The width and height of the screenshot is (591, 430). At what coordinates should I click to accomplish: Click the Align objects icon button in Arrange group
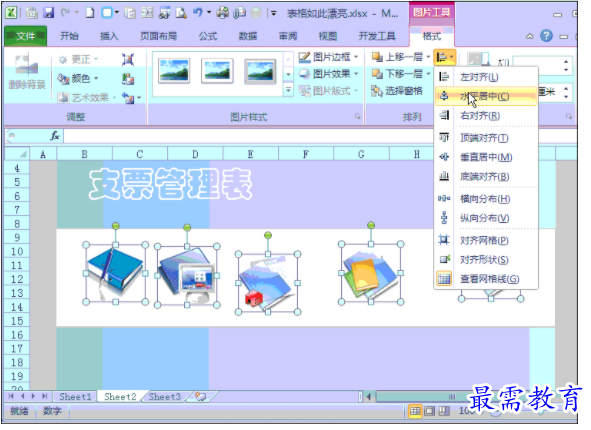[x=444, y=58]
